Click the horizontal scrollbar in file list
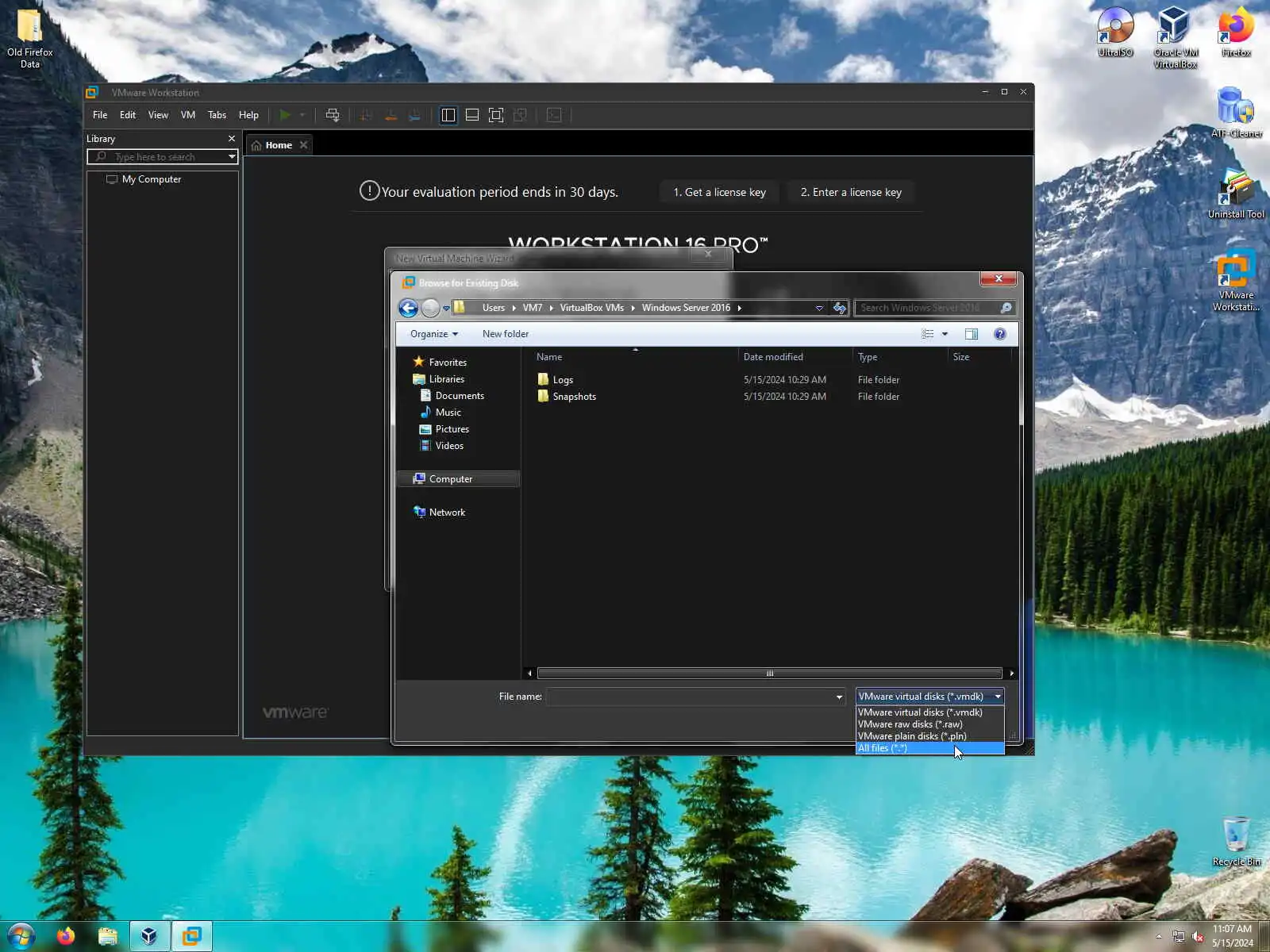Screen dimensions: 1270x952 (769, 674)
